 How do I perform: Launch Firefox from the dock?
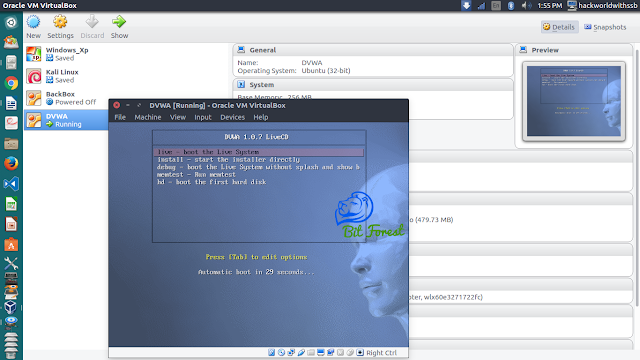tap(11, 164)
